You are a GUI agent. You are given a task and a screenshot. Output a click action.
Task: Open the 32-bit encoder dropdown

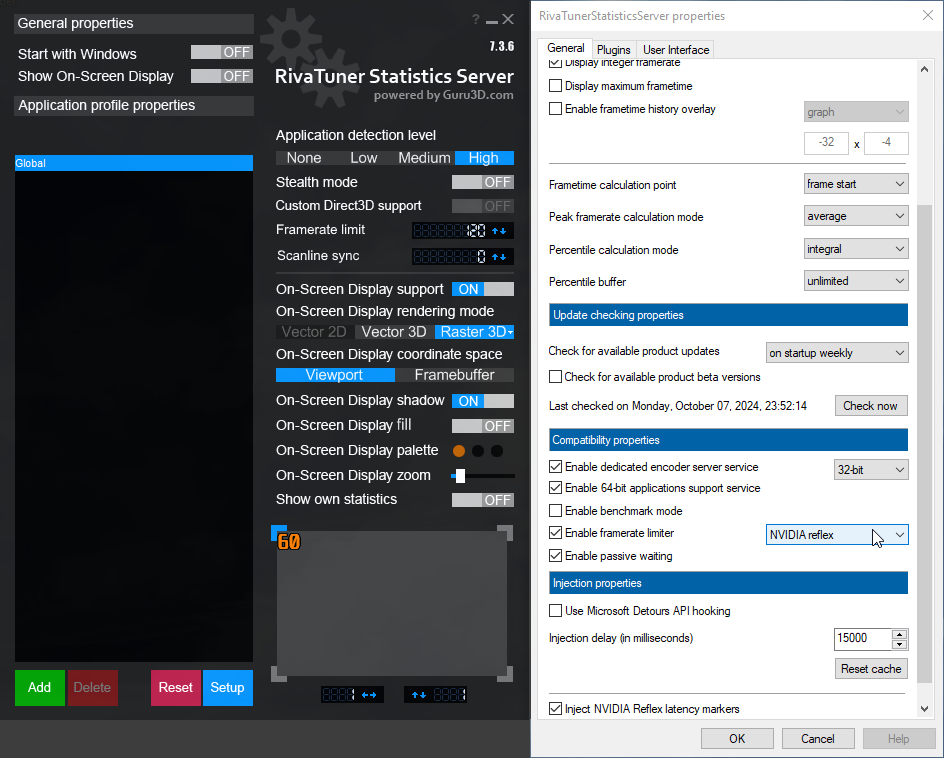pyautogui.click(x=871, y=470)
